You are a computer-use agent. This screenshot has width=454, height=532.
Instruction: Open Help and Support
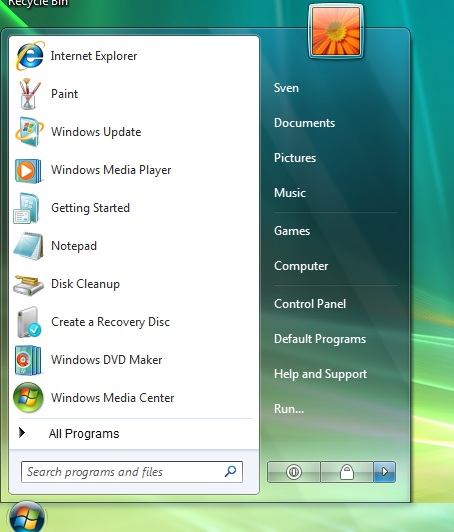(x=320, y=374)
